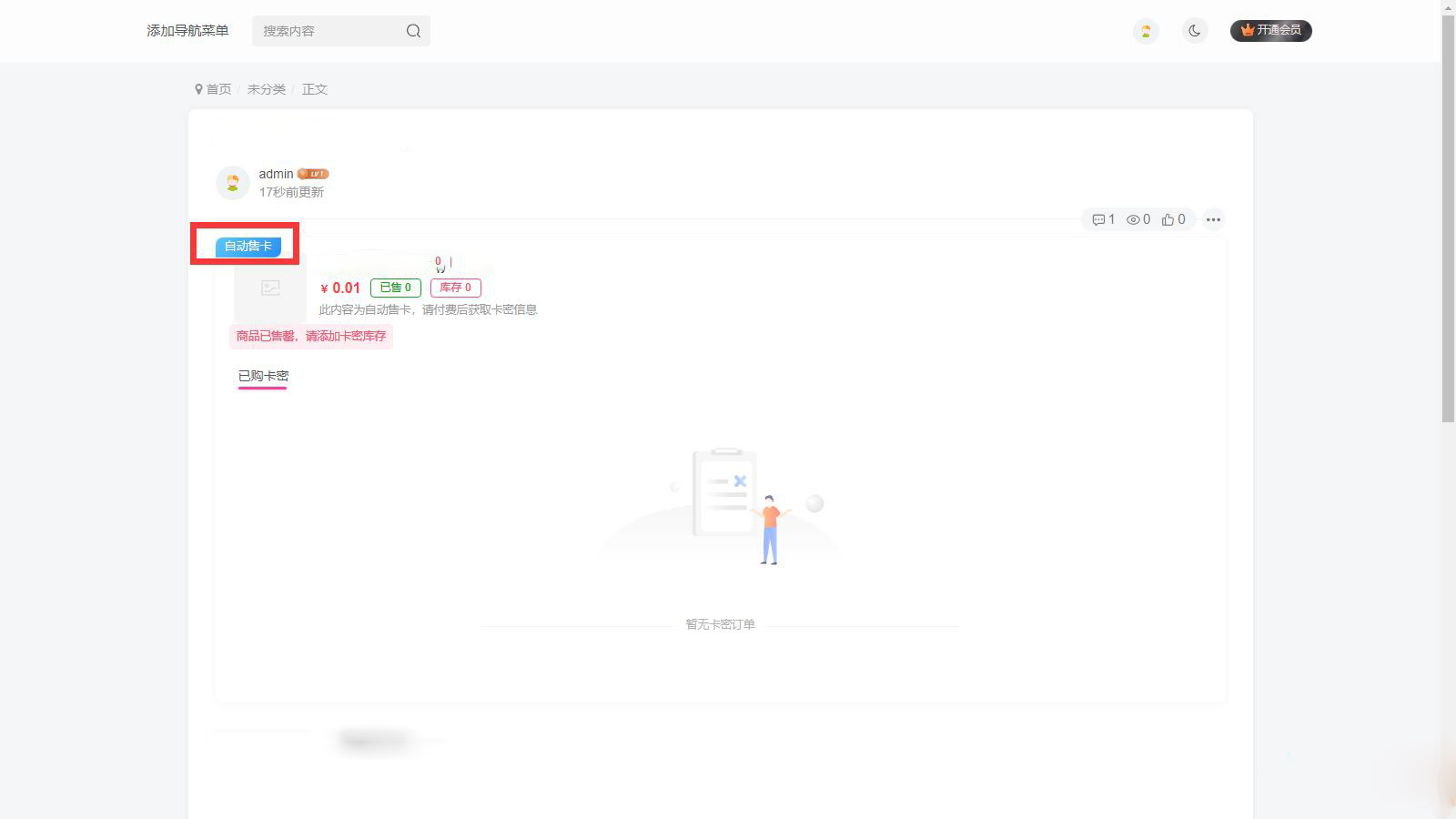Click 添加导航菜单 in the header

[x=187, y=31]
